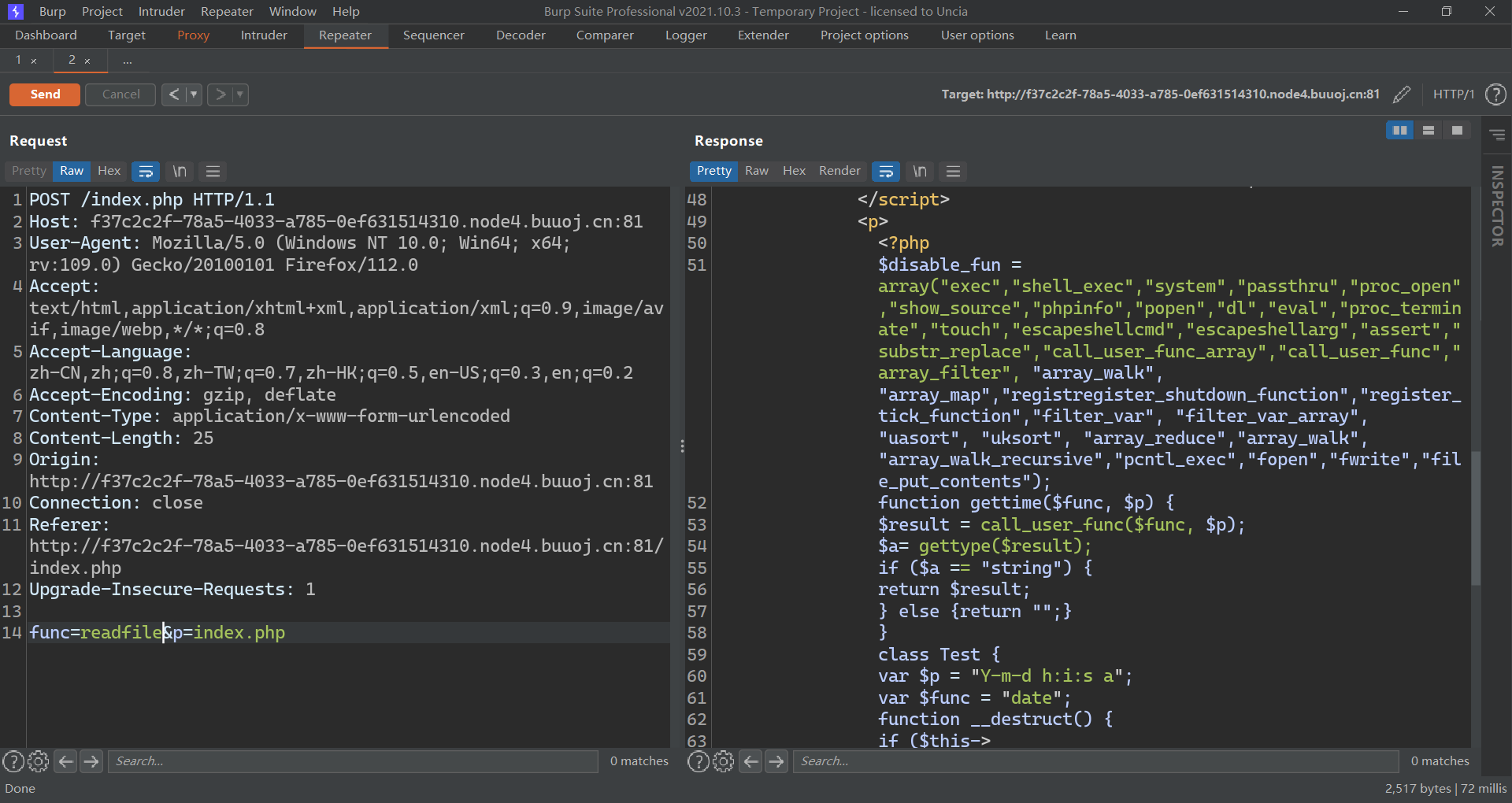Viewport: 1512px width, 803px height.
Task: Open the request options hamburger menu
Action: pos(213,172)
